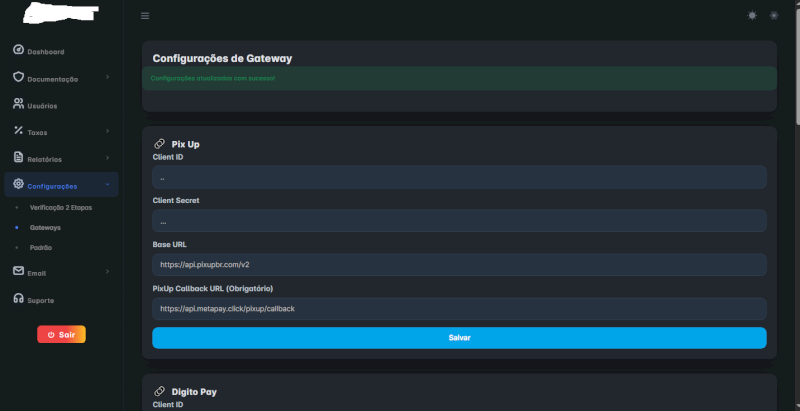800x411 pixels.
Task: Click the Pix Up Client ID field
Action: (x=459, y=177)
